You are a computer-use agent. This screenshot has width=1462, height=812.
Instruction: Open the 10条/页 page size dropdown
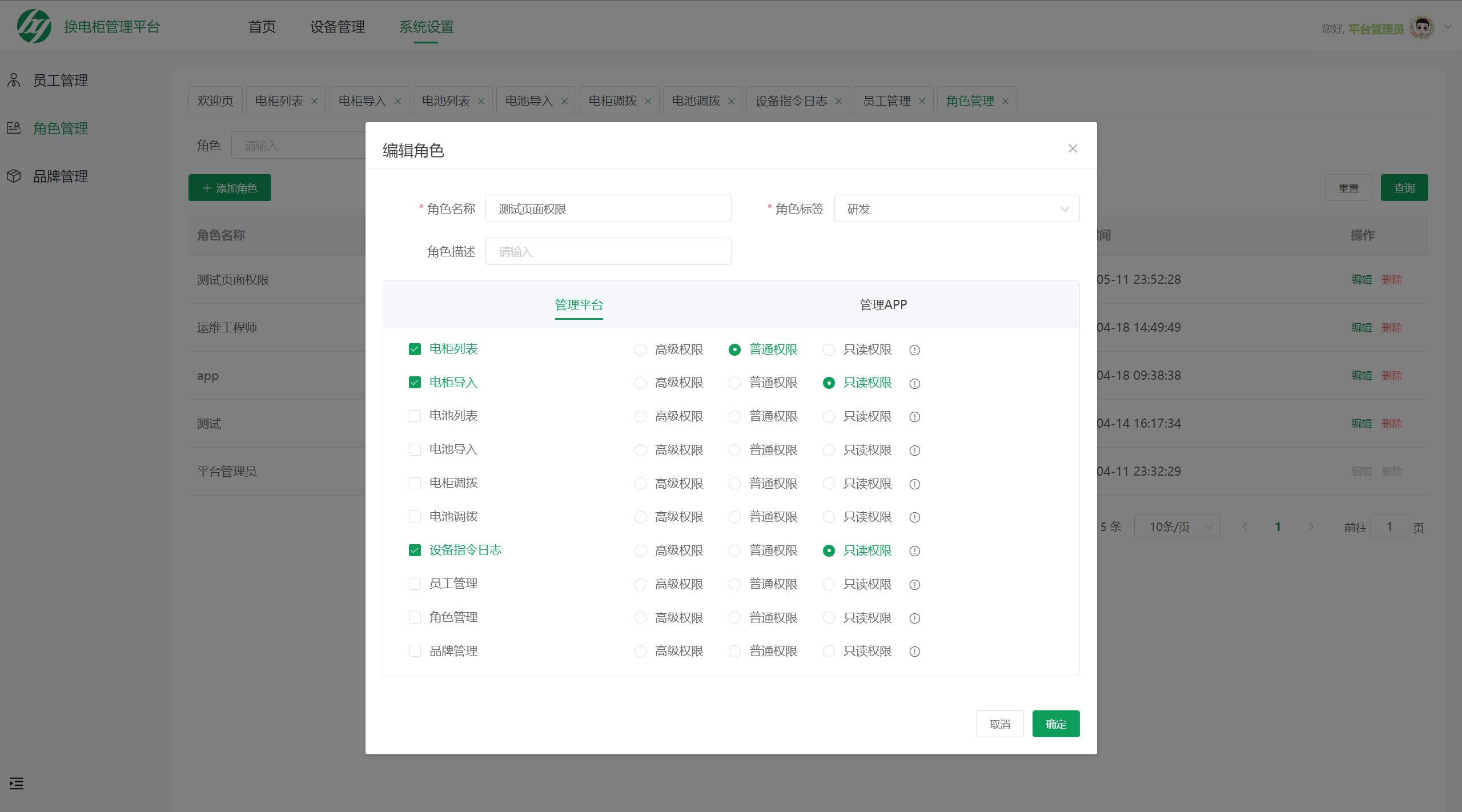tap(1176, 526)
